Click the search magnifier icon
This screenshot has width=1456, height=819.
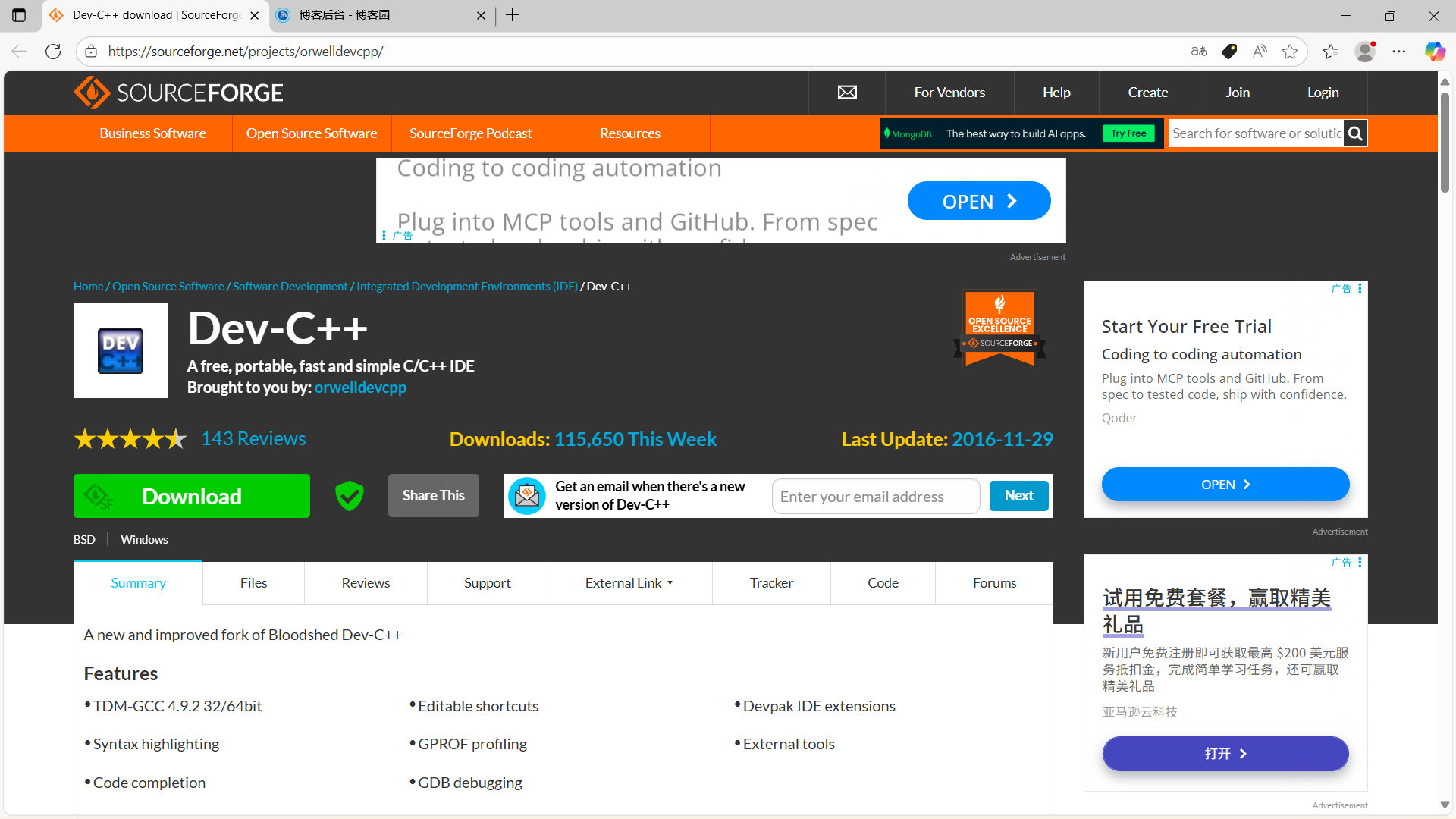(1355, 133)
